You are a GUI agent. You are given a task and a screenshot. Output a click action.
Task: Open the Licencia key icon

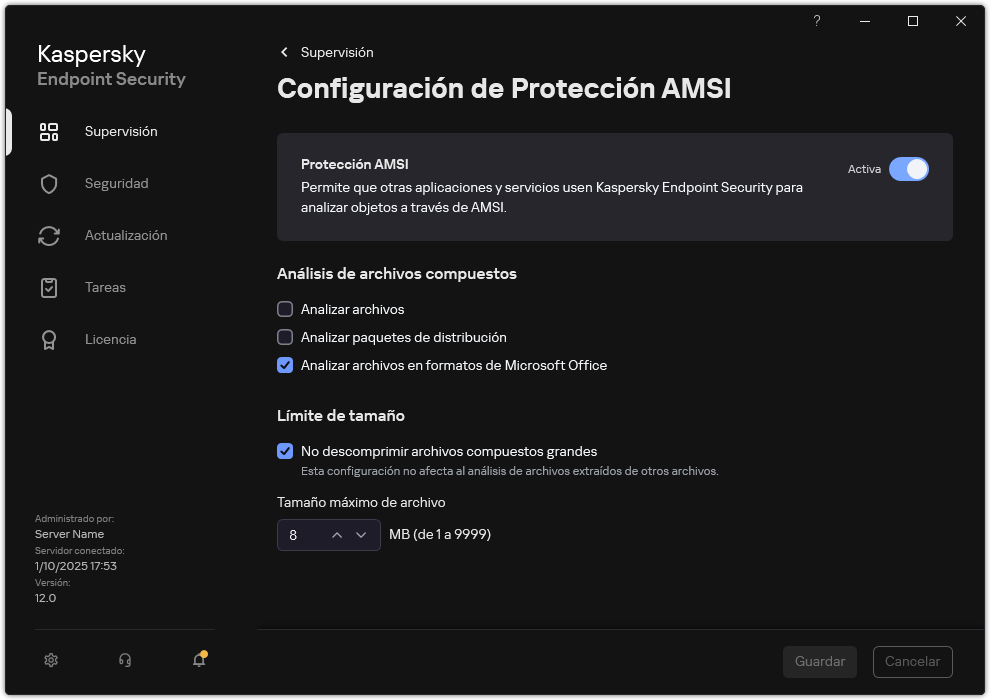coord(49,339)
